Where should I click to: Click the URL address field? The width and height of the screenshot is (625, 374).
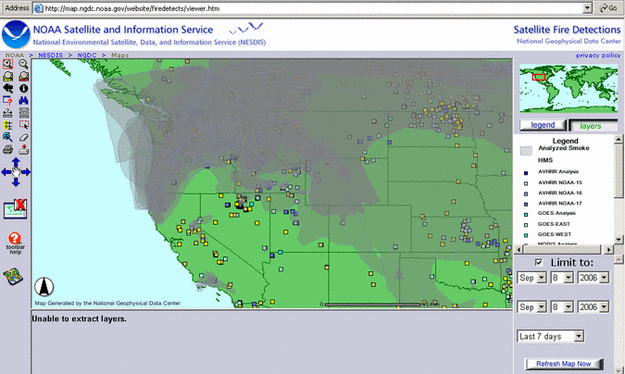coord(313,8)
